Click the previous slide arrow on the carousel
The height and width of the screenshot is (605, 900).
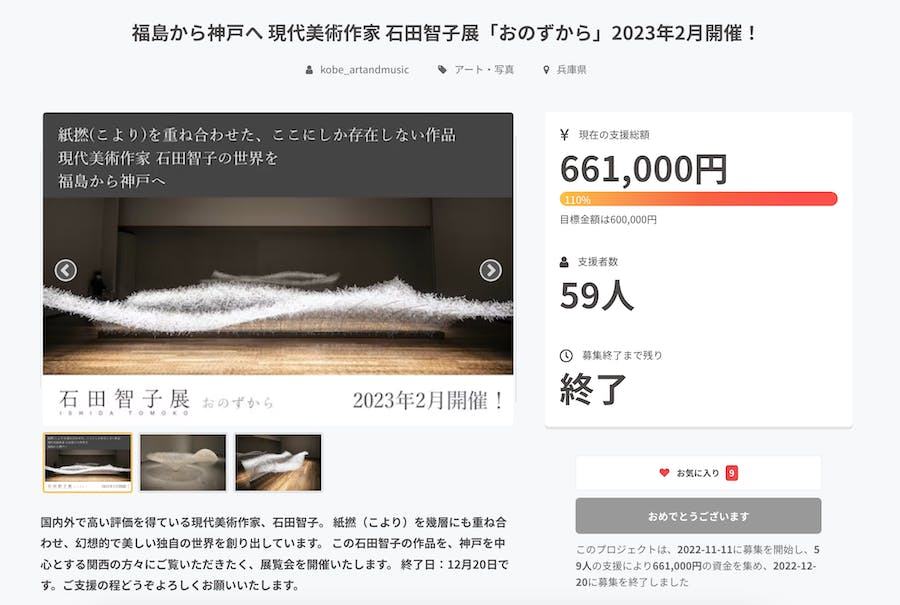(65, 270)
